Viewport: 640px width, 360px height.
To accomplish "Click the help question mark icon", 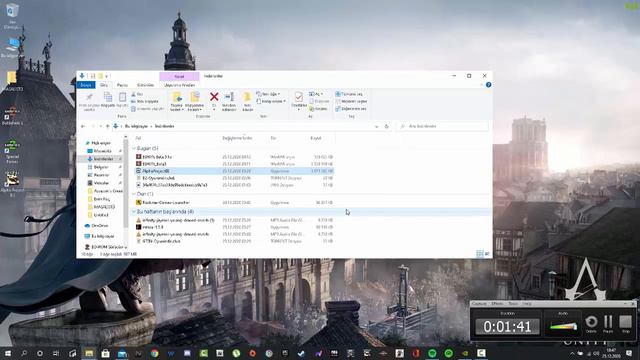I will (x=489, y=85).
